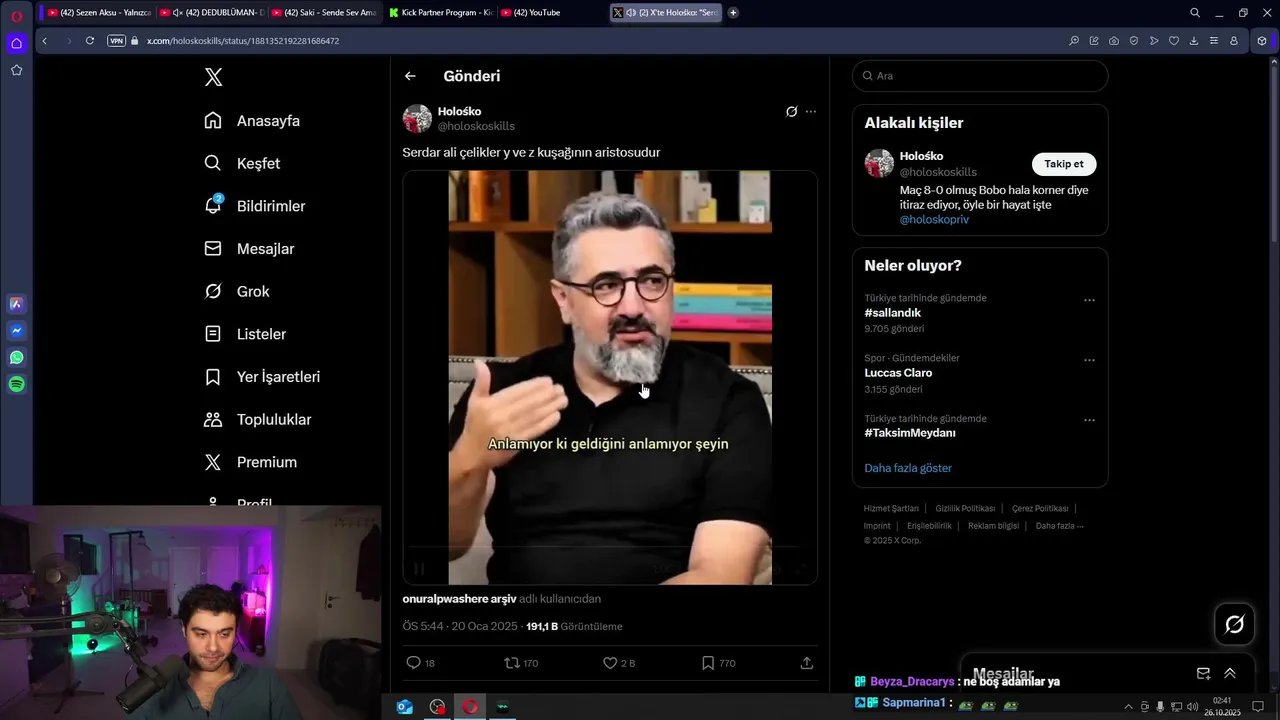Switch to the (42) YouTube tab
The width and height of the screenshot is (1280, 720).
coord(551,13)
